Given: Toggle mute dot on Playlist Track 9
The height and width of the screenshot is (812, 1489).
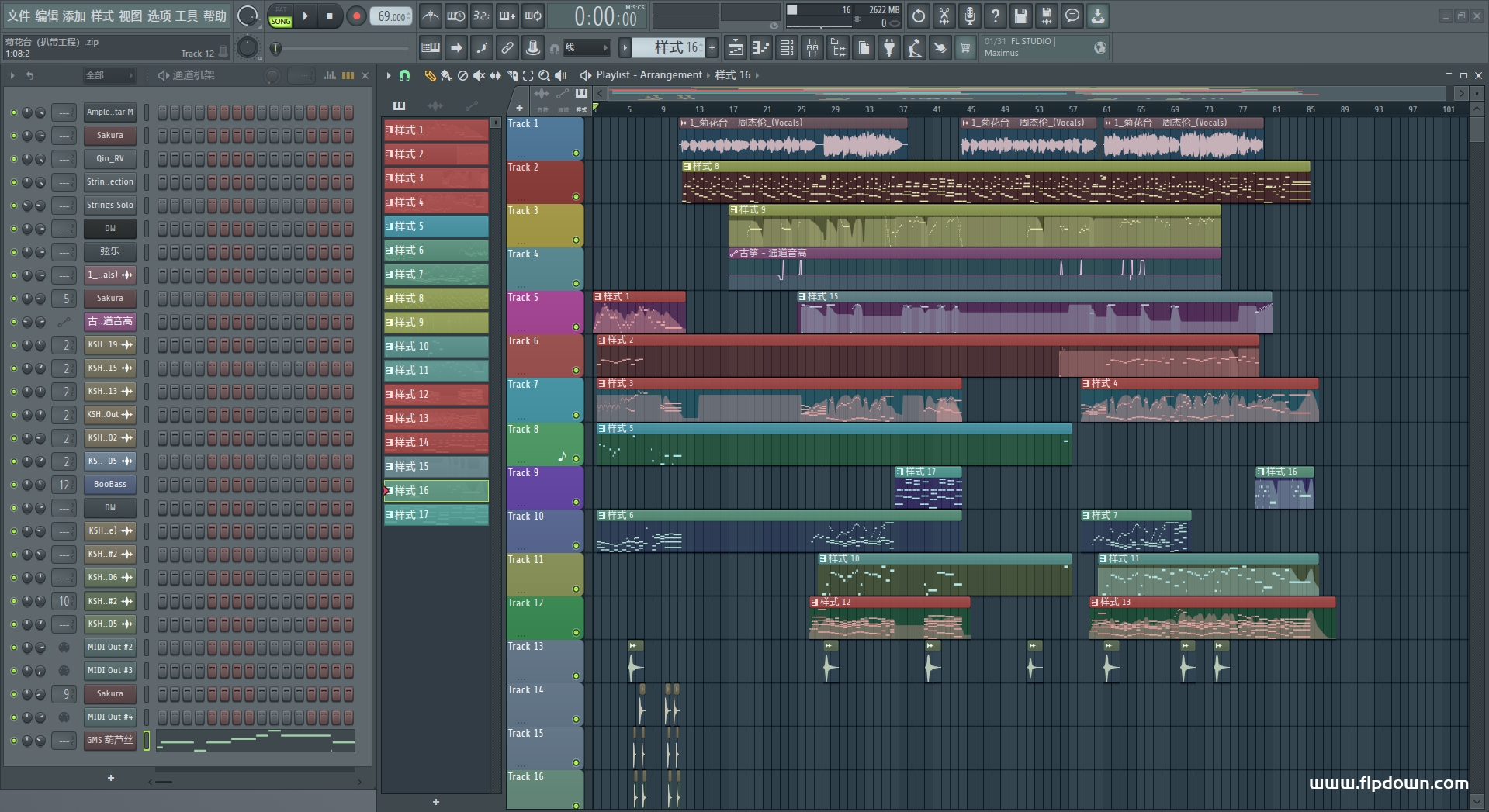Looking at the screenshot, I should (x=576, y=503).
